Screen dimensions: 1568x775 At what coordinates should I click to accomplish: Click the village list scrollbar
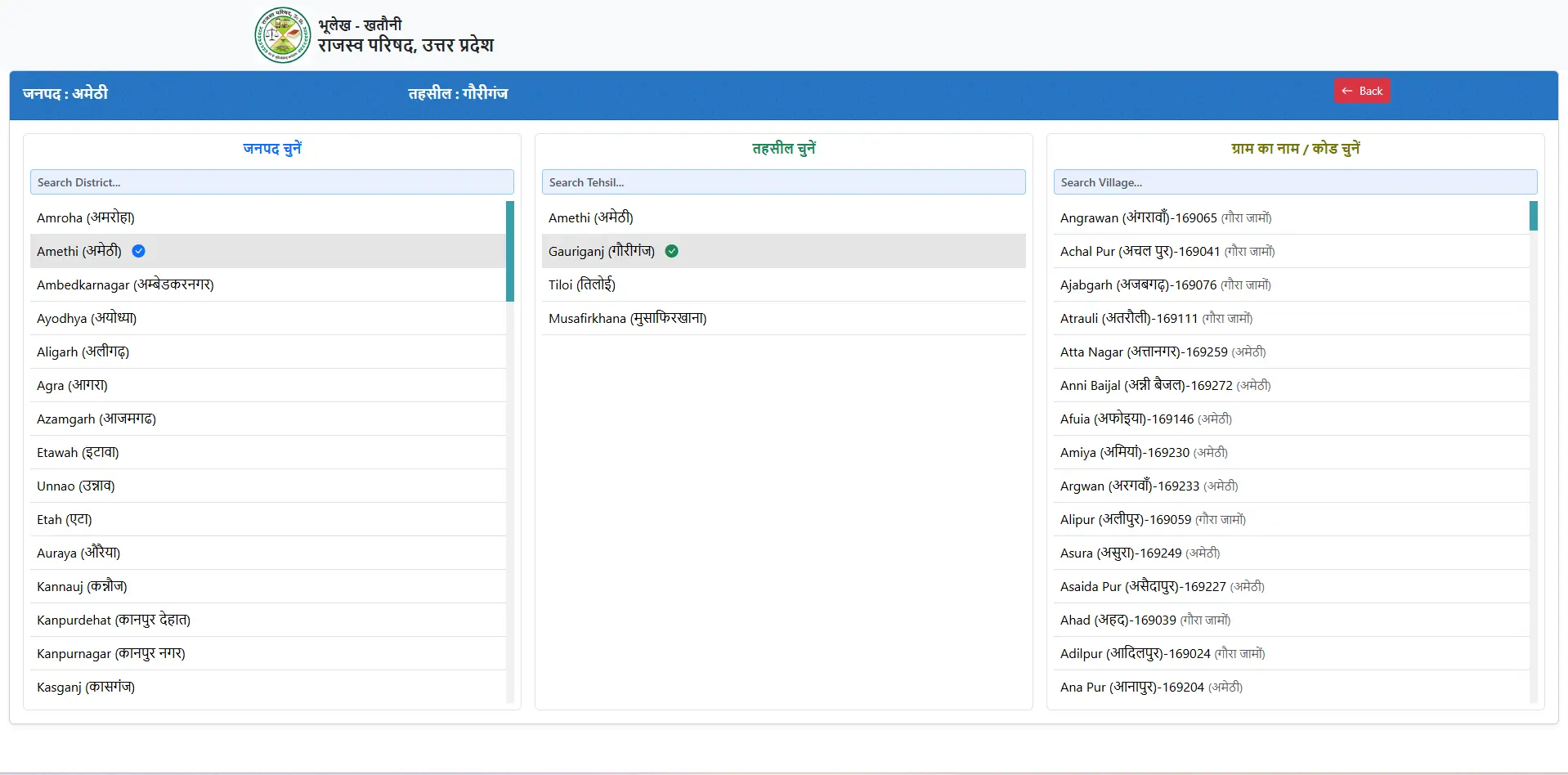1533,216
